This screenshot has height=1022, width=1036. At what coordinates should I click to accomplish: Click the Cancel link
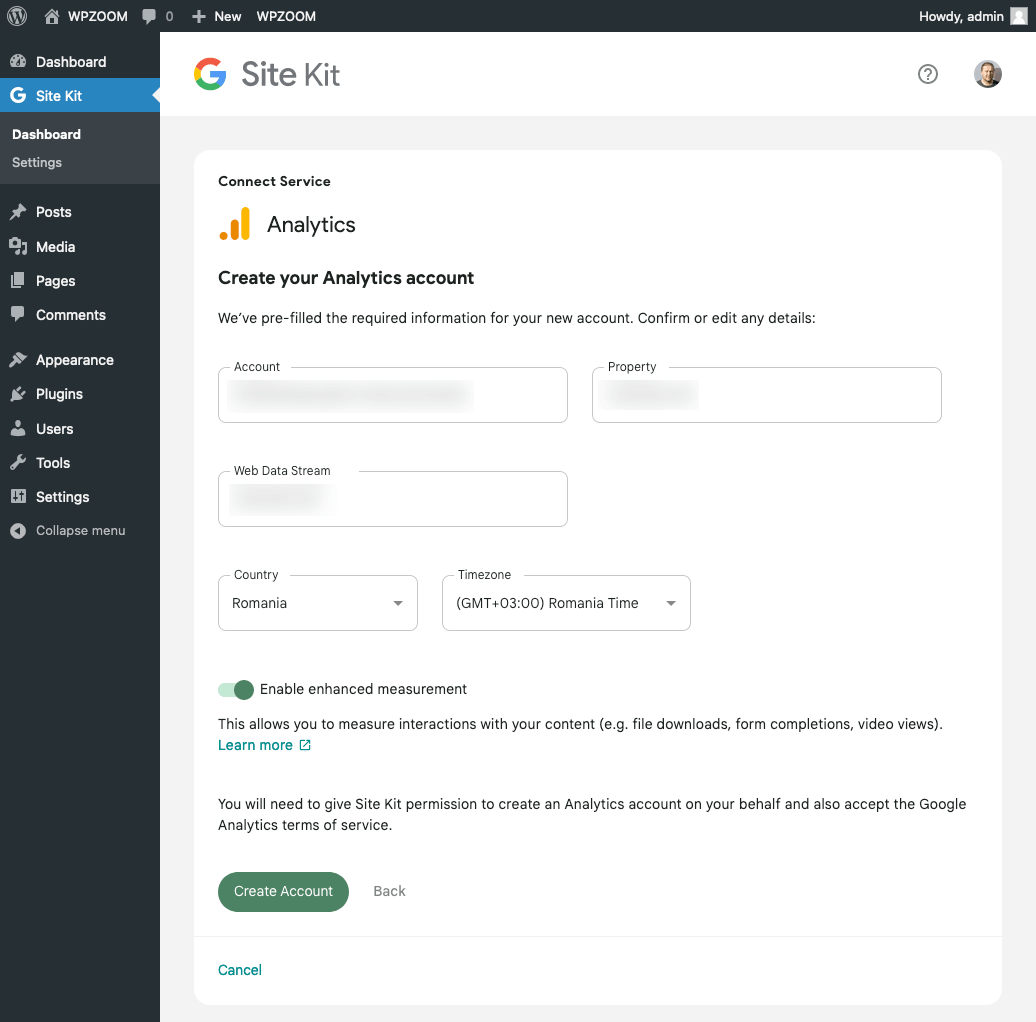(240, 970)
